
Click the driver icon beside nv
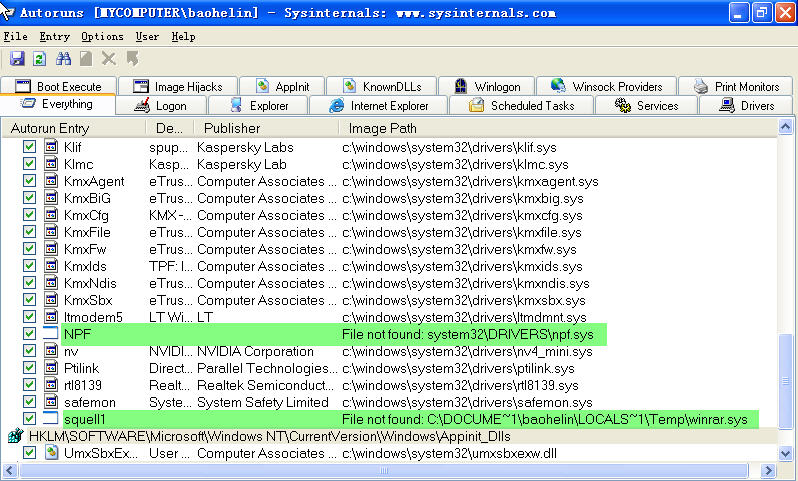click(x=51, y=351)
